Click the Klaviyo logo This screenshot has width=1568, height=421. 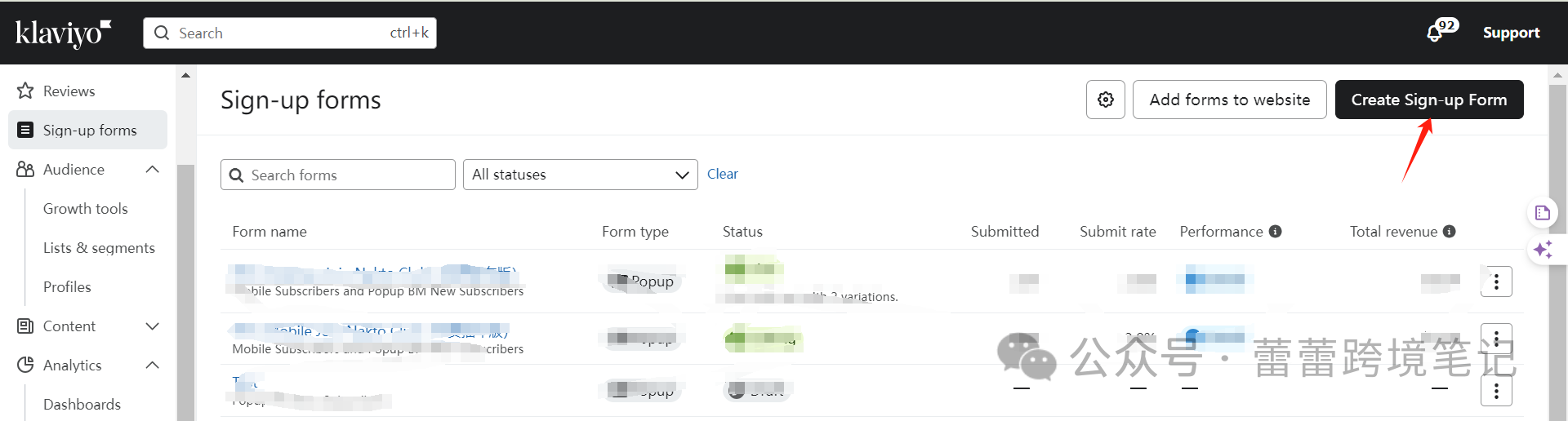(x=63, y=33)
